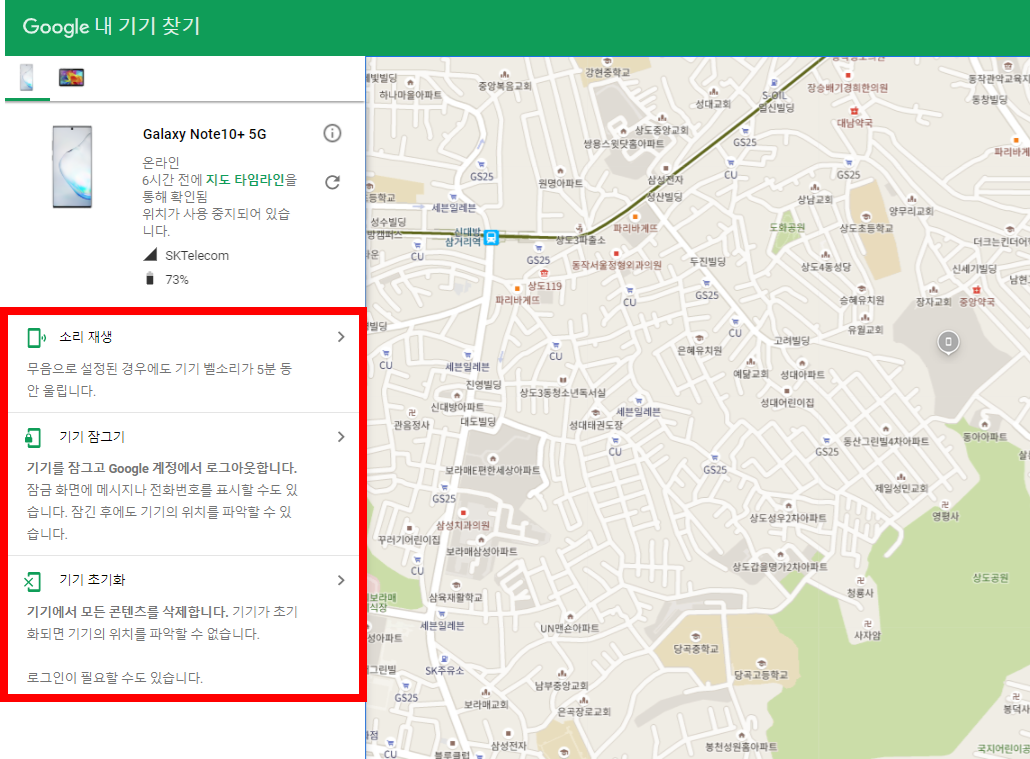The width and height of the screenshot is (1030, 759).
Task: Click the 꾸러기어린이집 map label
Action: click(409, 540)
